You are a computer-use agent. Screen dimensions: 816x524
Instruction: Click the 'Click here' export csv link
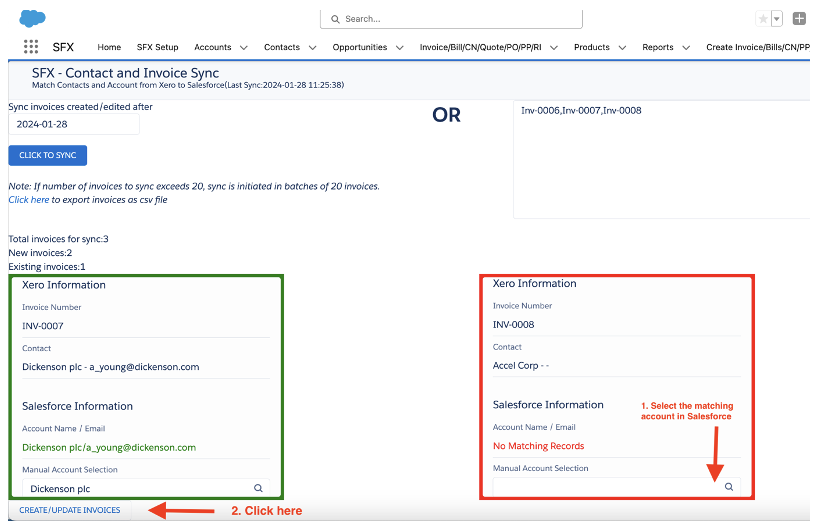[29, 200]
